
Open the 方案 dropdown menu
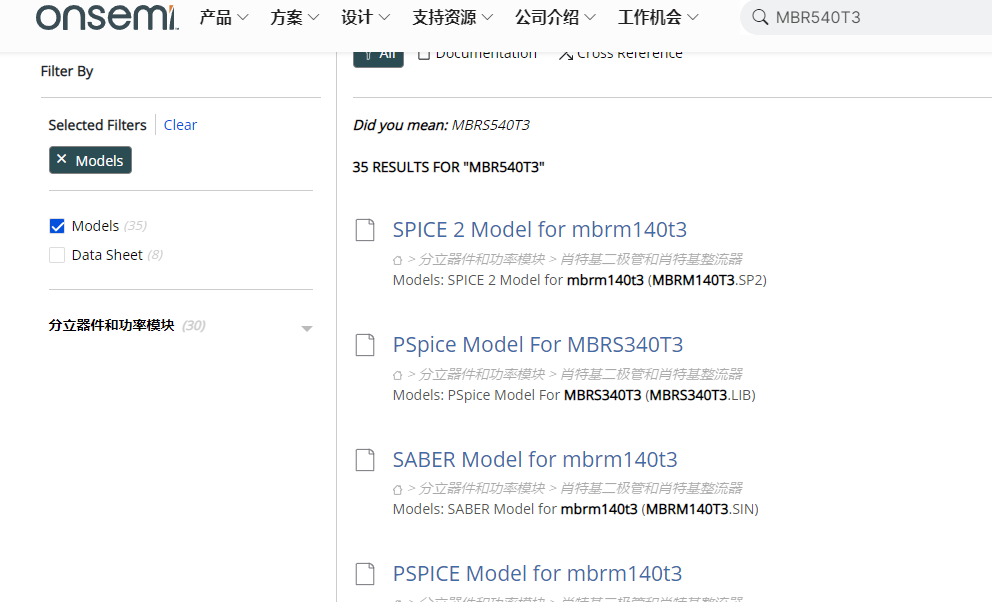tap(294, 17)
